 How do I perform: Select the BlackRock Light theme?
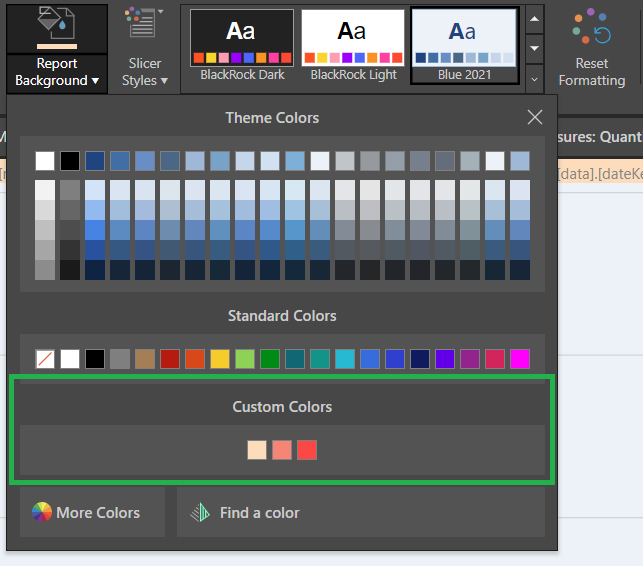pos(353,45)
